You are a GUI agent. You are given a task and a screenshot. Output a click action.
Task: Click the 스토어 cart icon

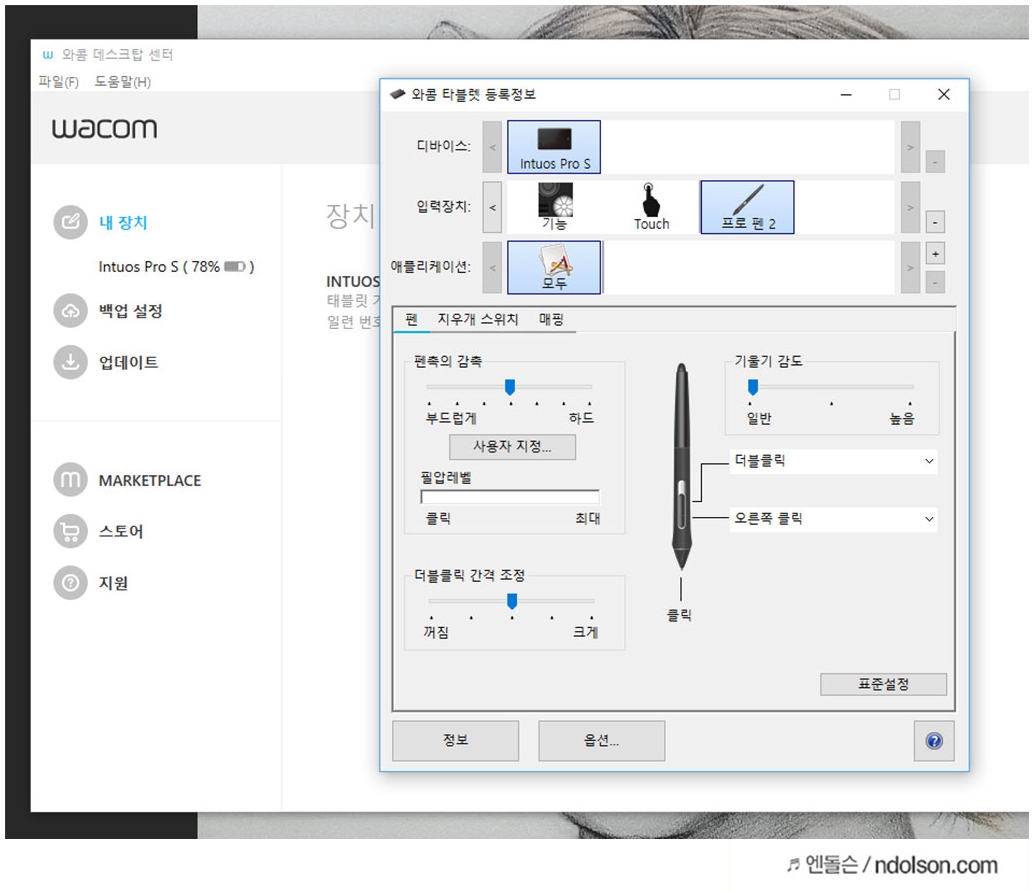[71, 531]
